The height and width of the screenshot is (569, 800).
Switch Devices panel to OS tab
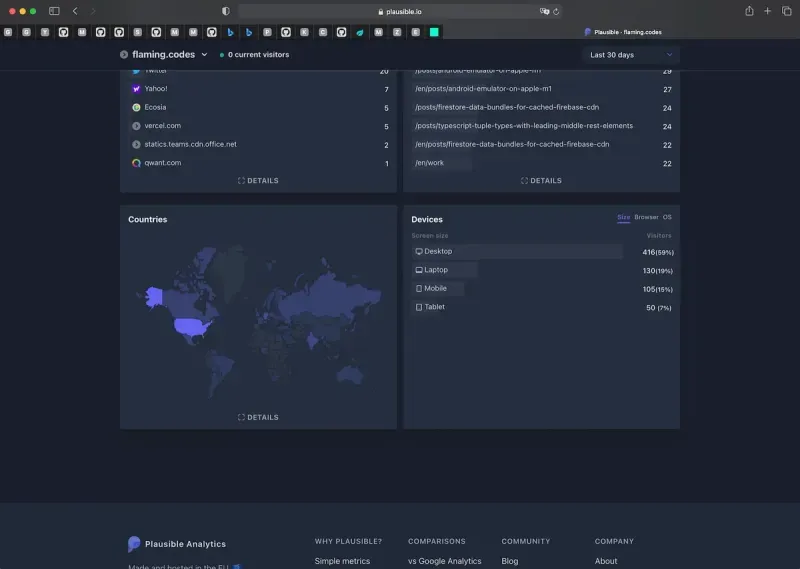tap(667, 217)
